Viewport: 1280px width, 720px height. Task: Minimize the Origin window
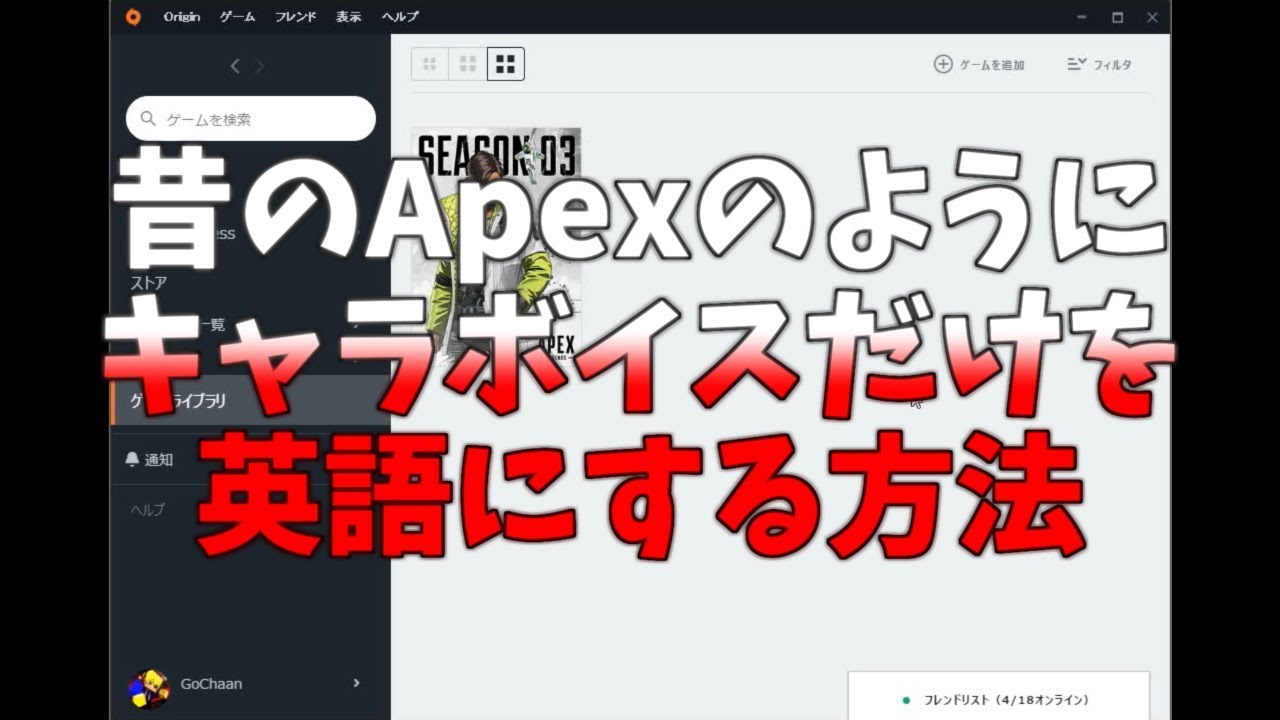[1082, 17]
